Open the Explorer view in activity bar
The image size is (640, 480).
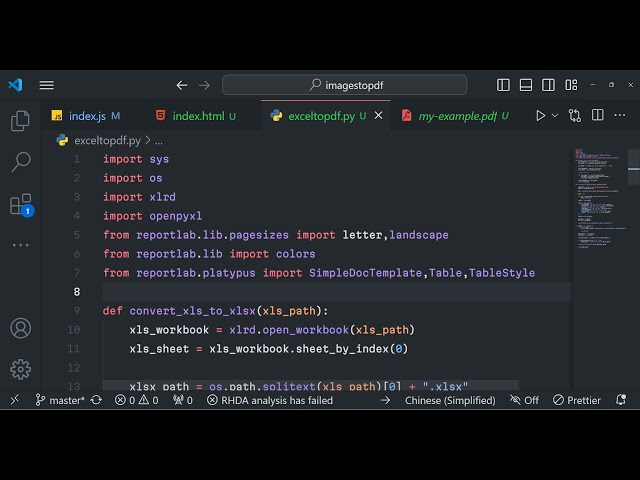[20, 121]
